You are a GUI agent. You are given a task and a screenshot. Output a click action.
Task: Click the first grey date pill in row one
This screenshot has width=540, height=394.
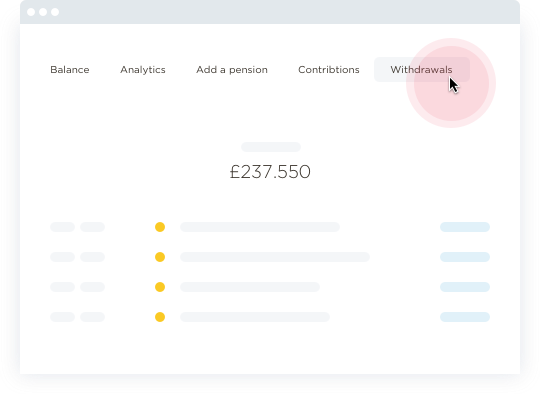(62, 227)
